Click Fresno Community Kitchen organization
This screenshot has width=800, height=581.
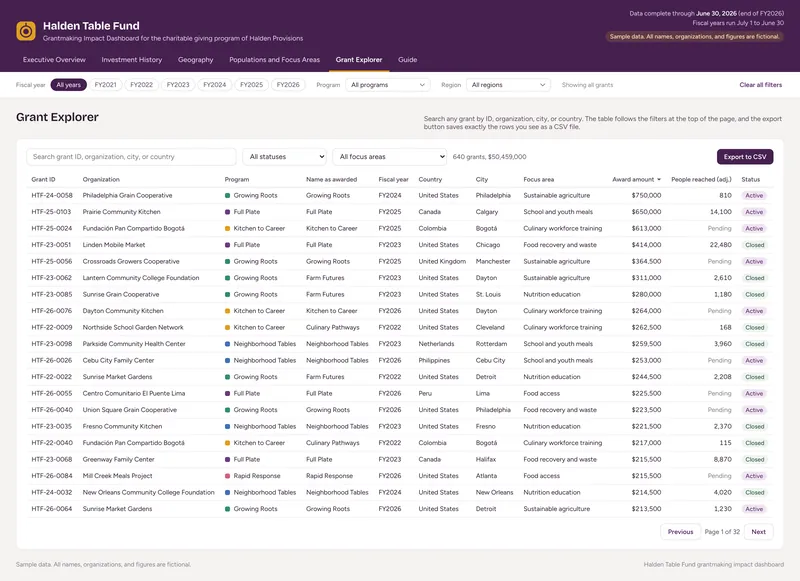(122, 426)
